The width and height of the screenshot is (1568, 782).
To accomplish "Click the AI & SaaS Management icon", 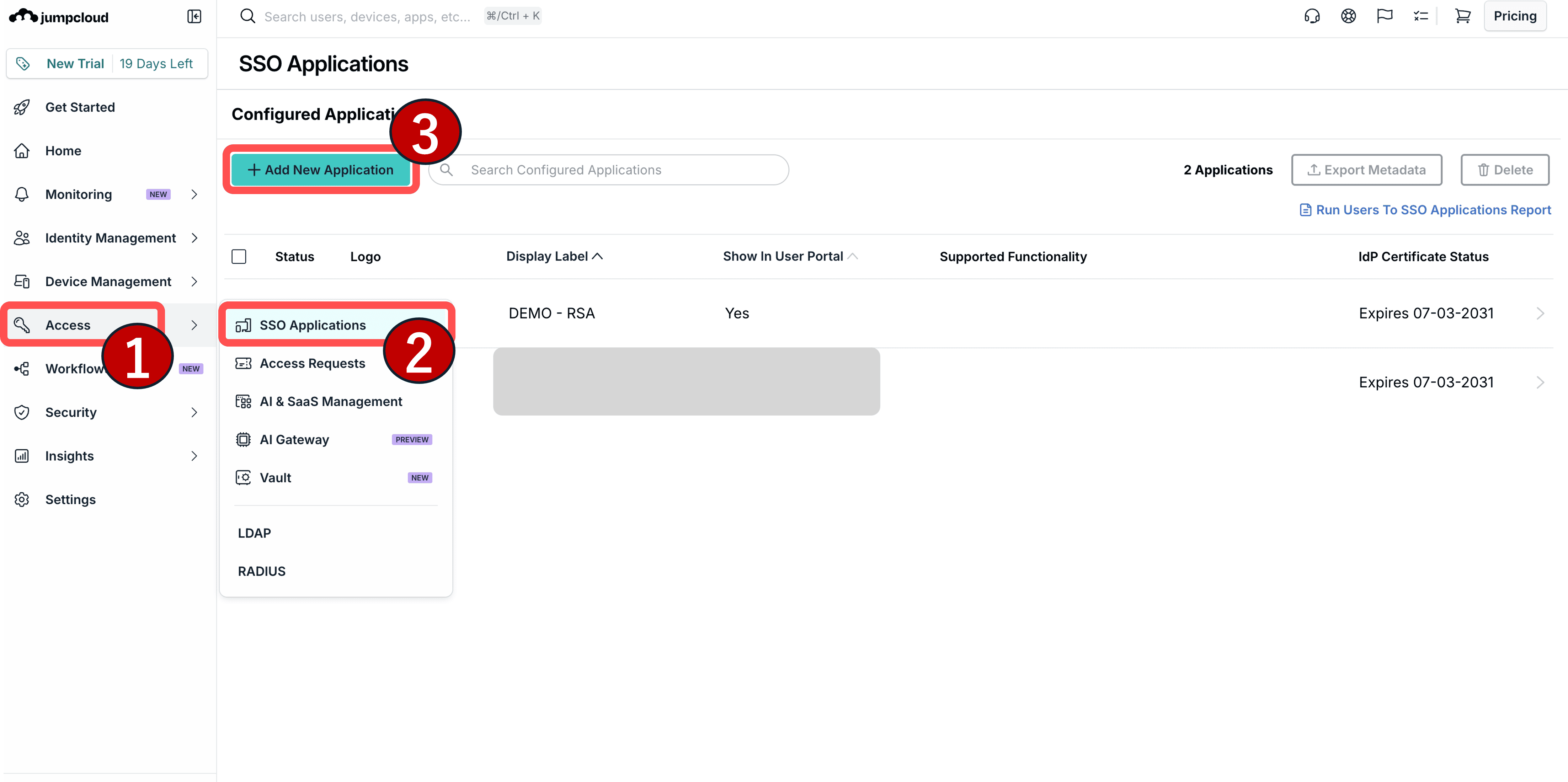I will [244, 402].
